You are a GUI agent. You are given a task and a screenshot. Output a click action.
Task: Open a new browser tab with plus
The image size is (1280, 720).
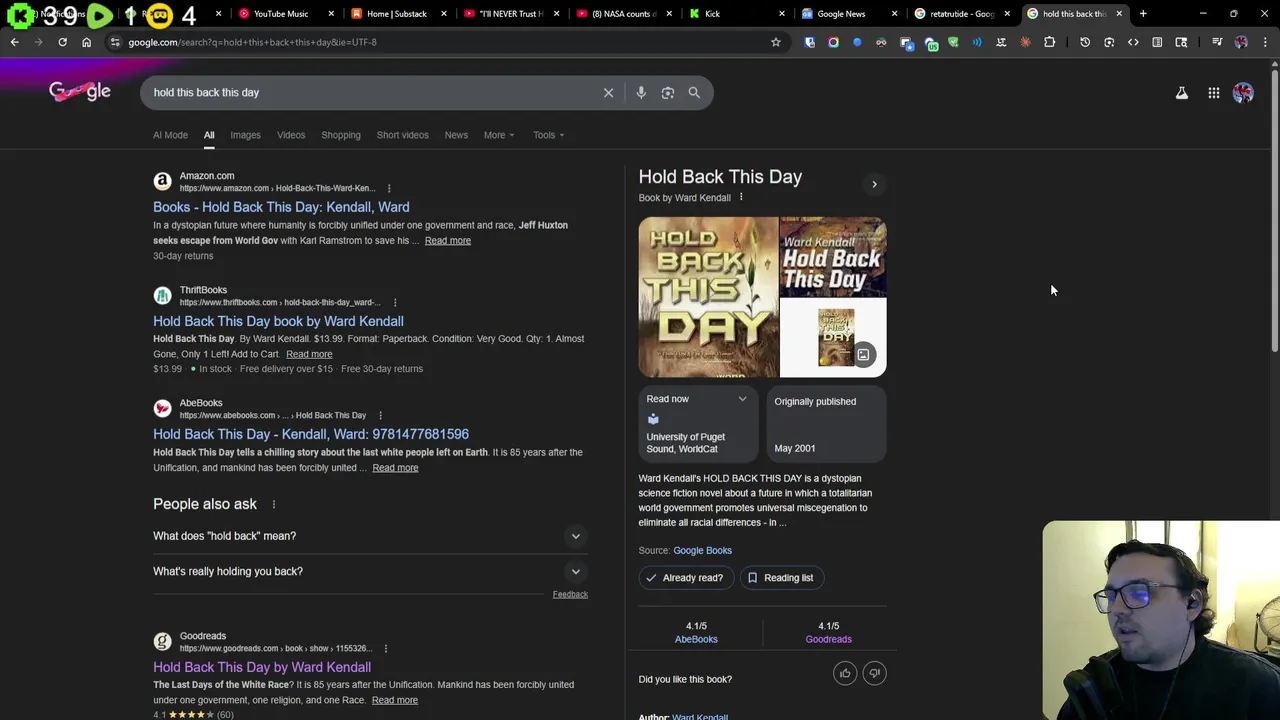coord(1143,14)
